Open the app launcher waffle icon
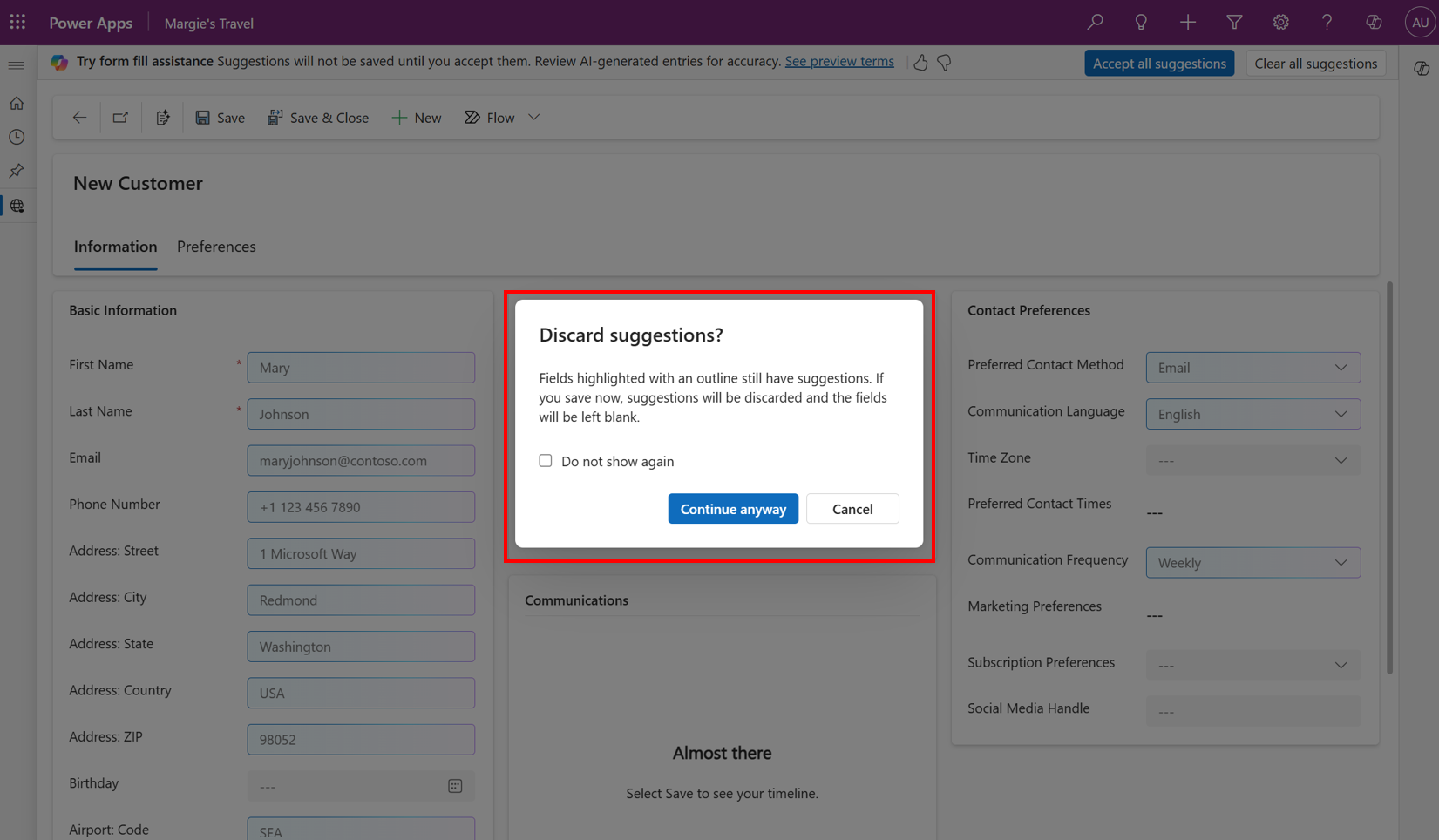 click(x=17, y=22)
